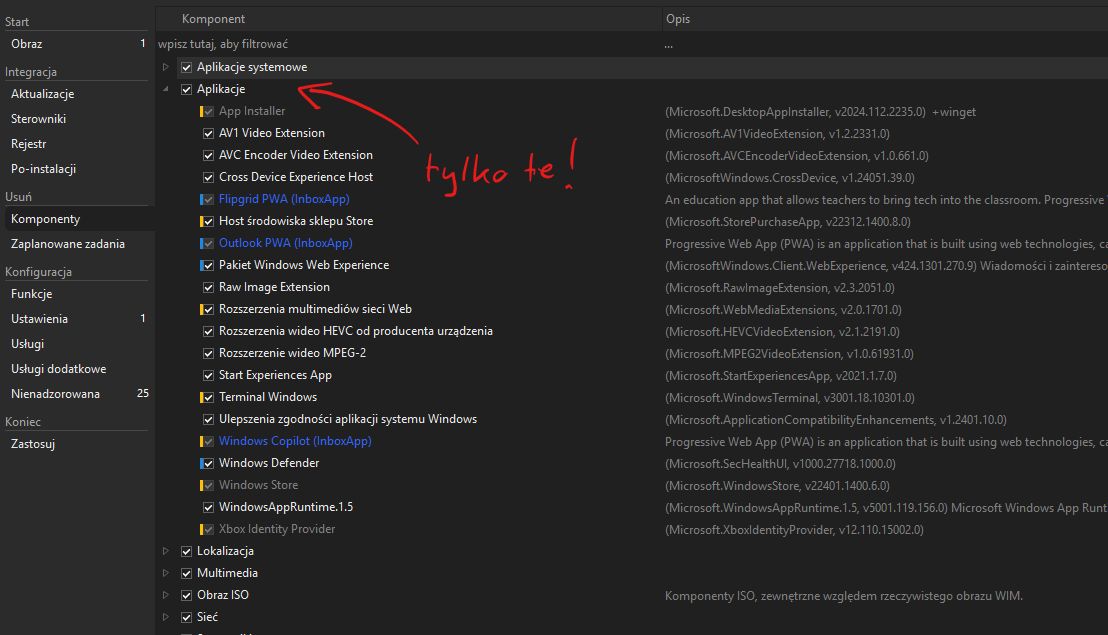This screenshot has width=1108, height=635.
Task: Toggle the Pakiet Windows Web Experience checkbox
Action: point(208,265)
